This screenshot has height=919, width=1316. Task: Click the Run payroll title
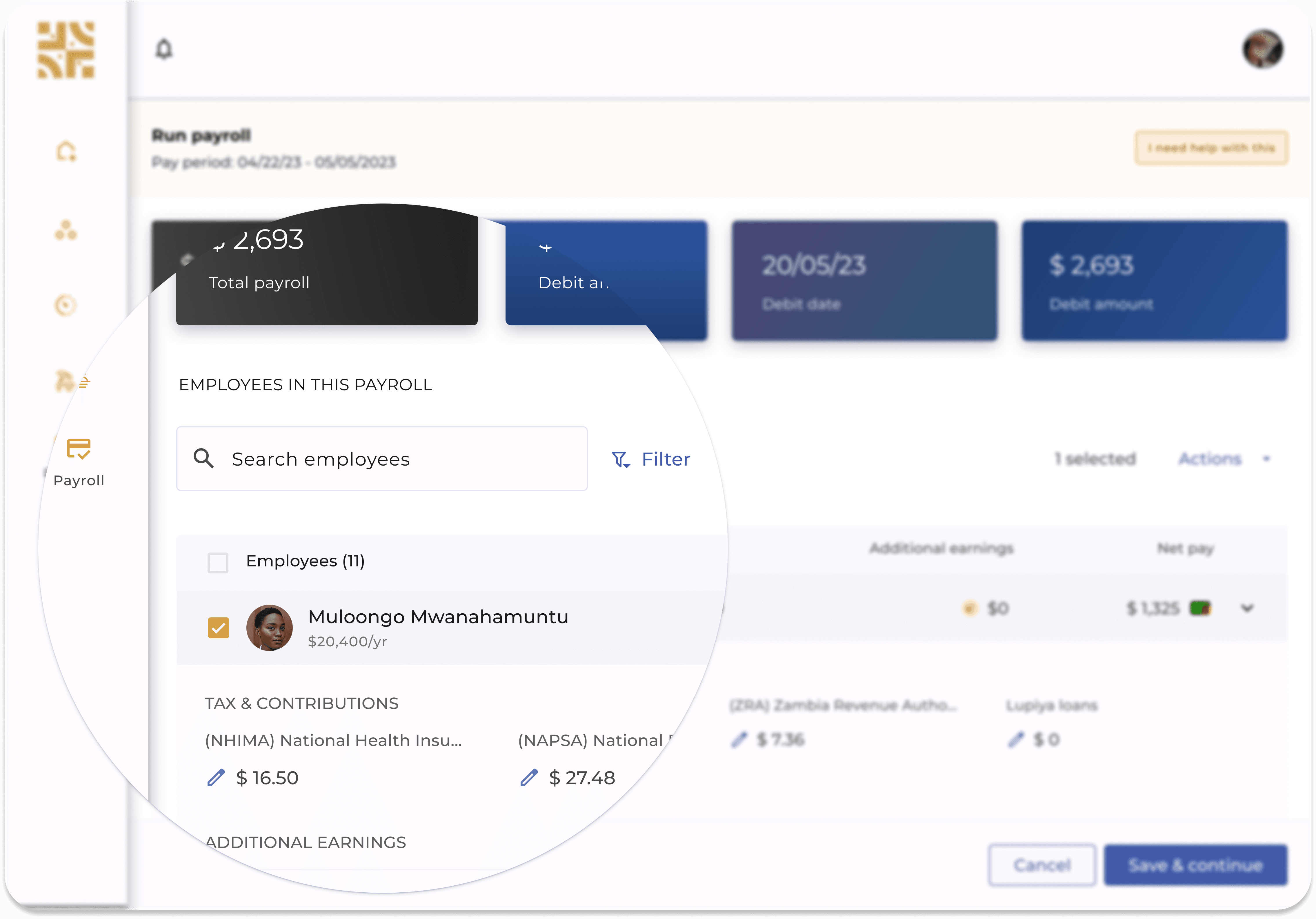pyautogui.click(x=201, y=135)
